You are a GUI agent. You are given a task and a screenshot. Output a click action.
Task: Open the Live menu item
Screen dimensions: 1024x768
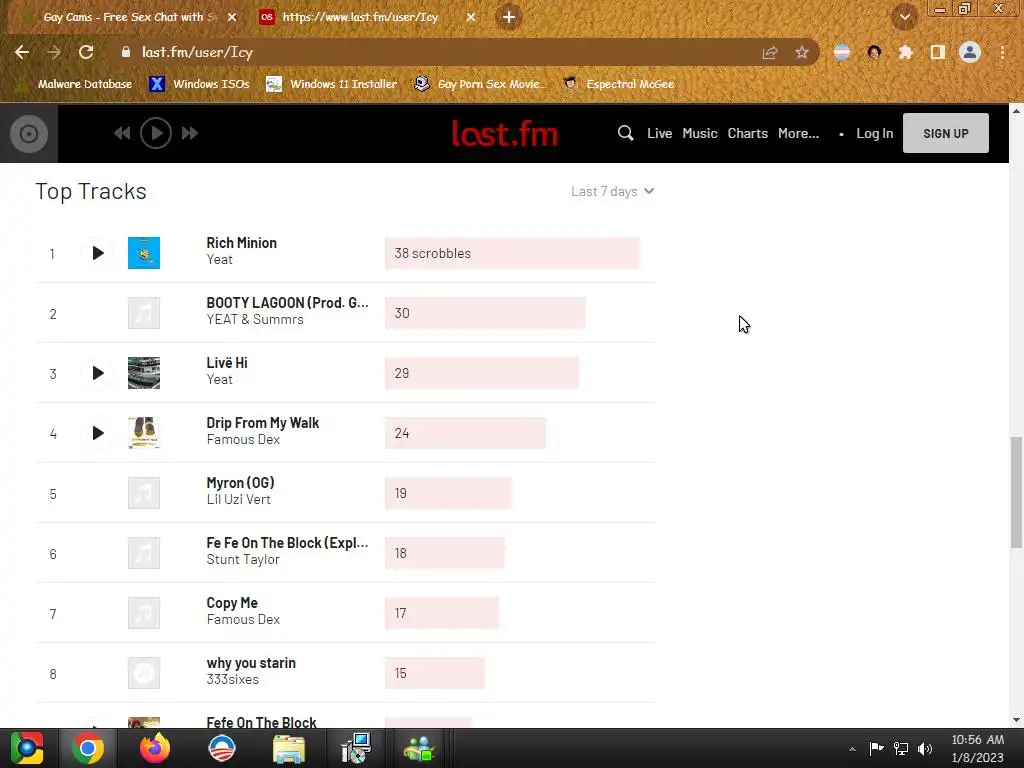(660, 133)
